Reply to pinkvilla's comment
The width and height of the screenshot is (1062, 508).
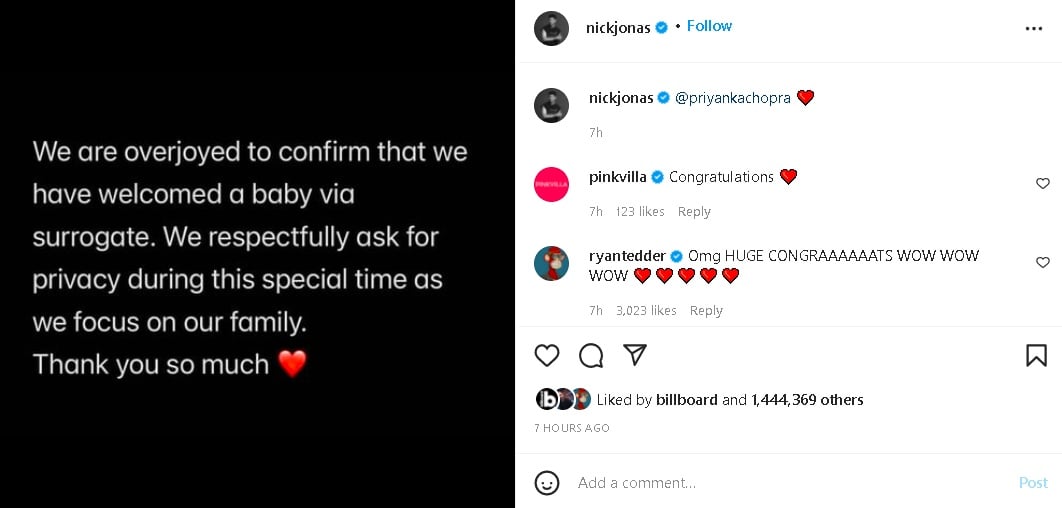tap(694, 212)
